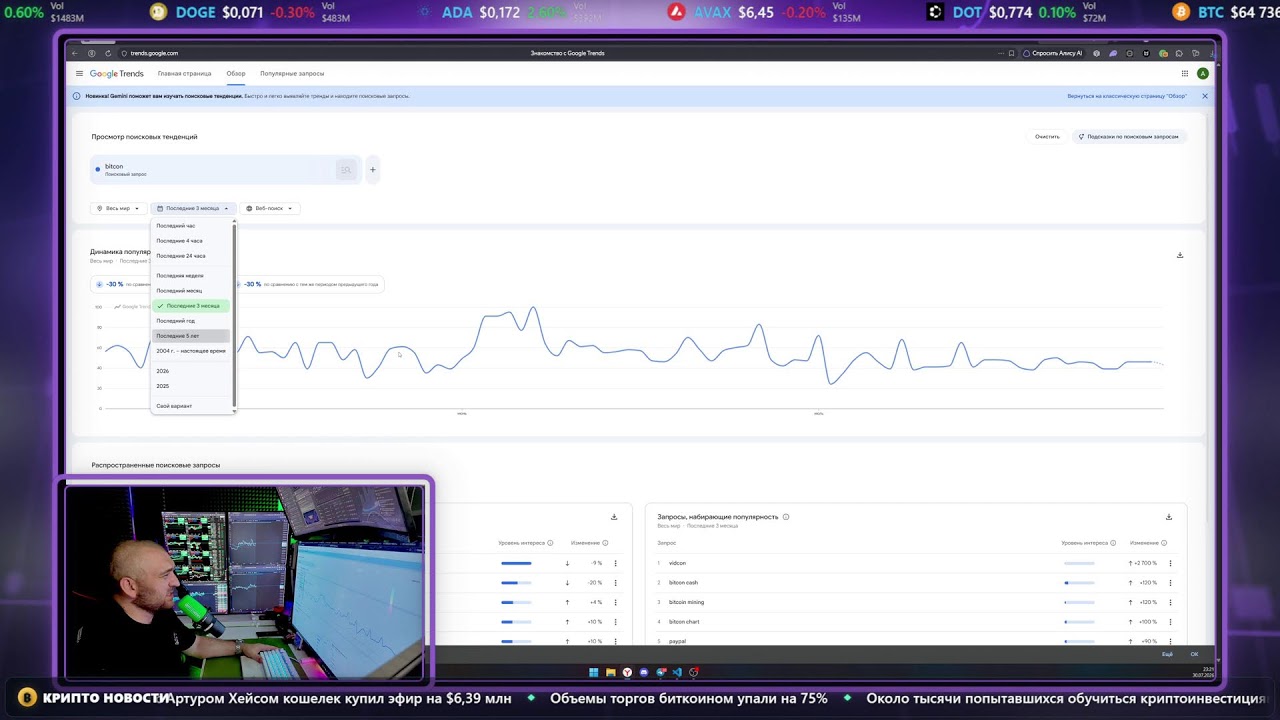Select the Last year option
This screenshot has height=720, width=1280.
(x=191, y=321)
